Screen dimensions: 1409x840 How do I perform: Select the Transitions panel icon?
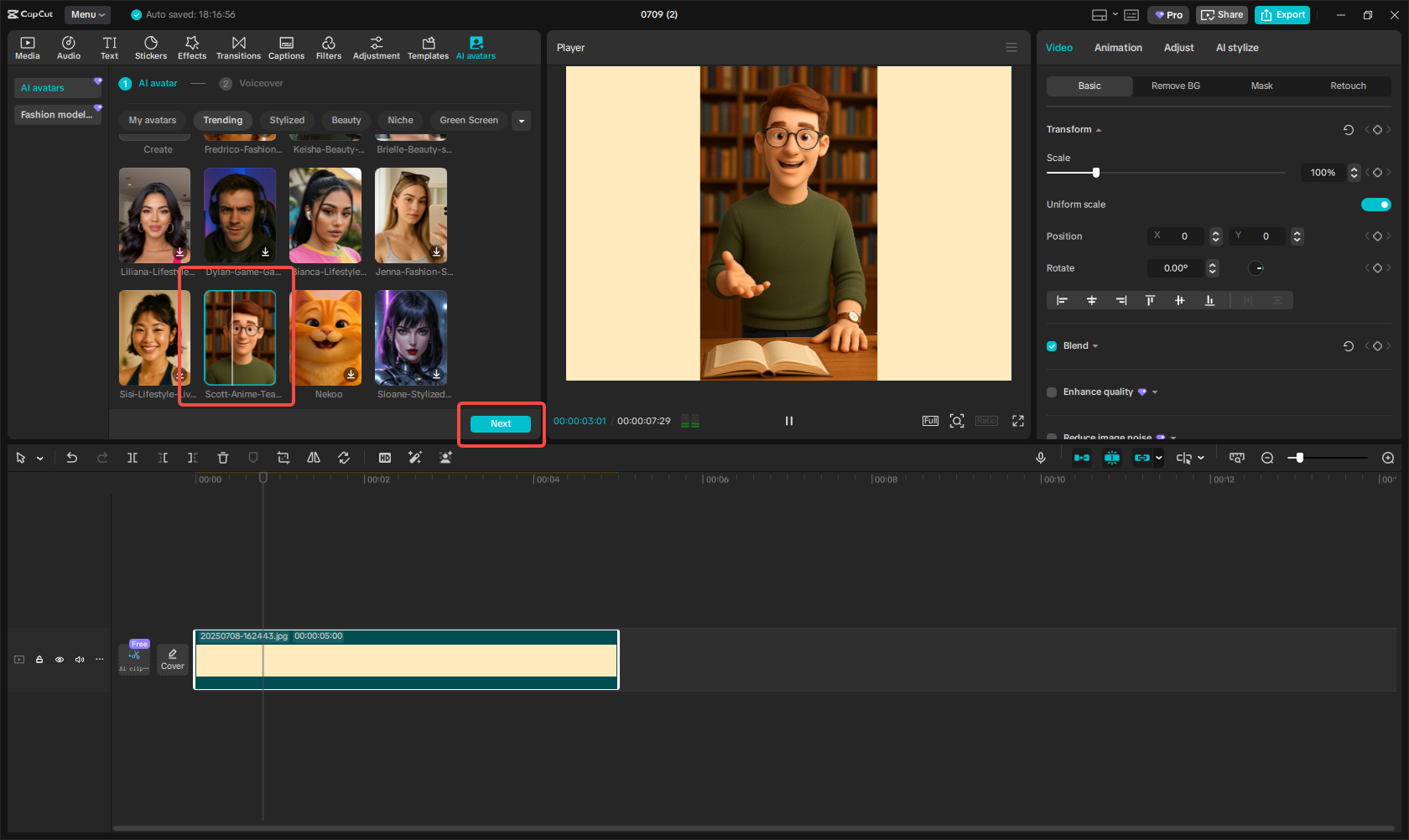pyautogui.click(x=238, y=46)
